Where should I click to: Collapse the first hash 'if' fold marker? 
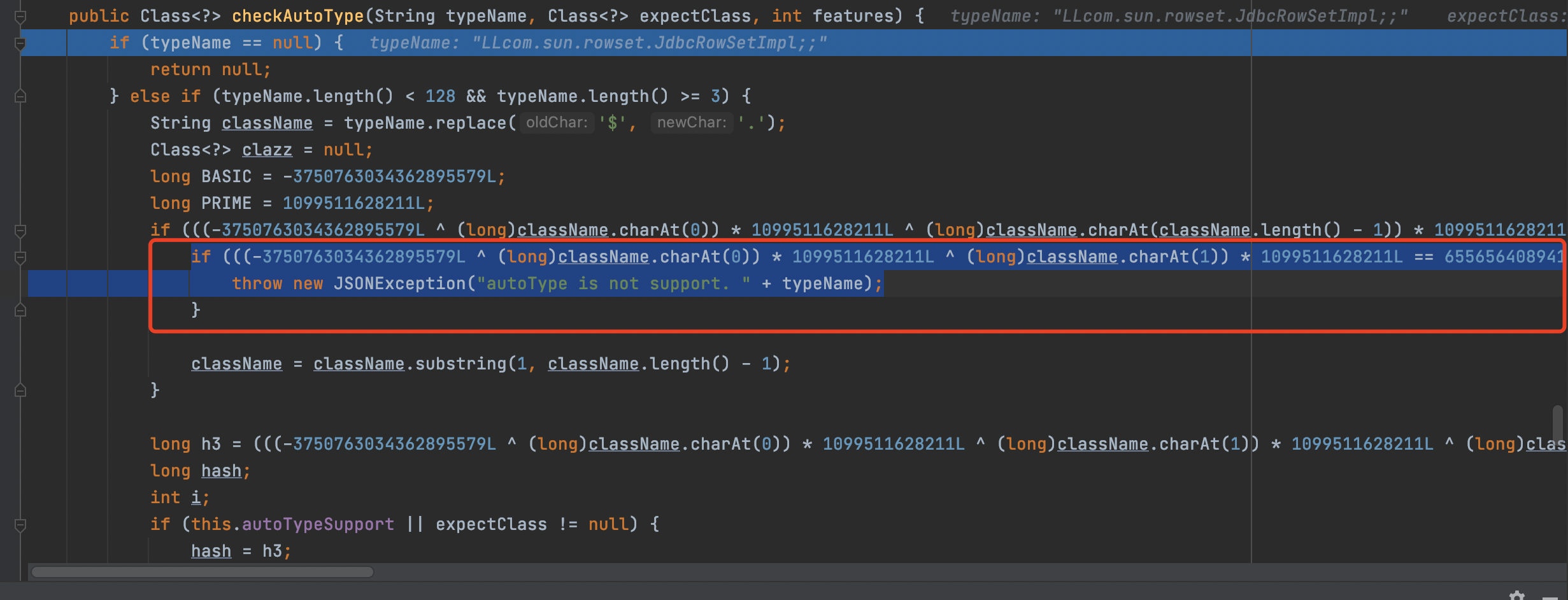click(x=20, y=231)
